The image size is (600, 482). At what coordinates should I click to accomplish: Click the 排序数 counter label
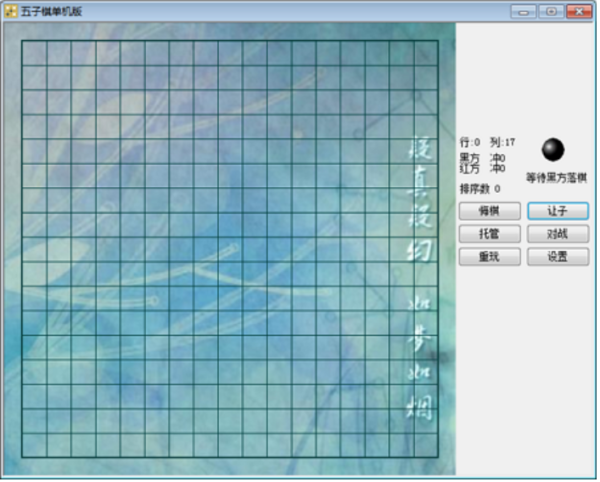[x=480, y=188]
